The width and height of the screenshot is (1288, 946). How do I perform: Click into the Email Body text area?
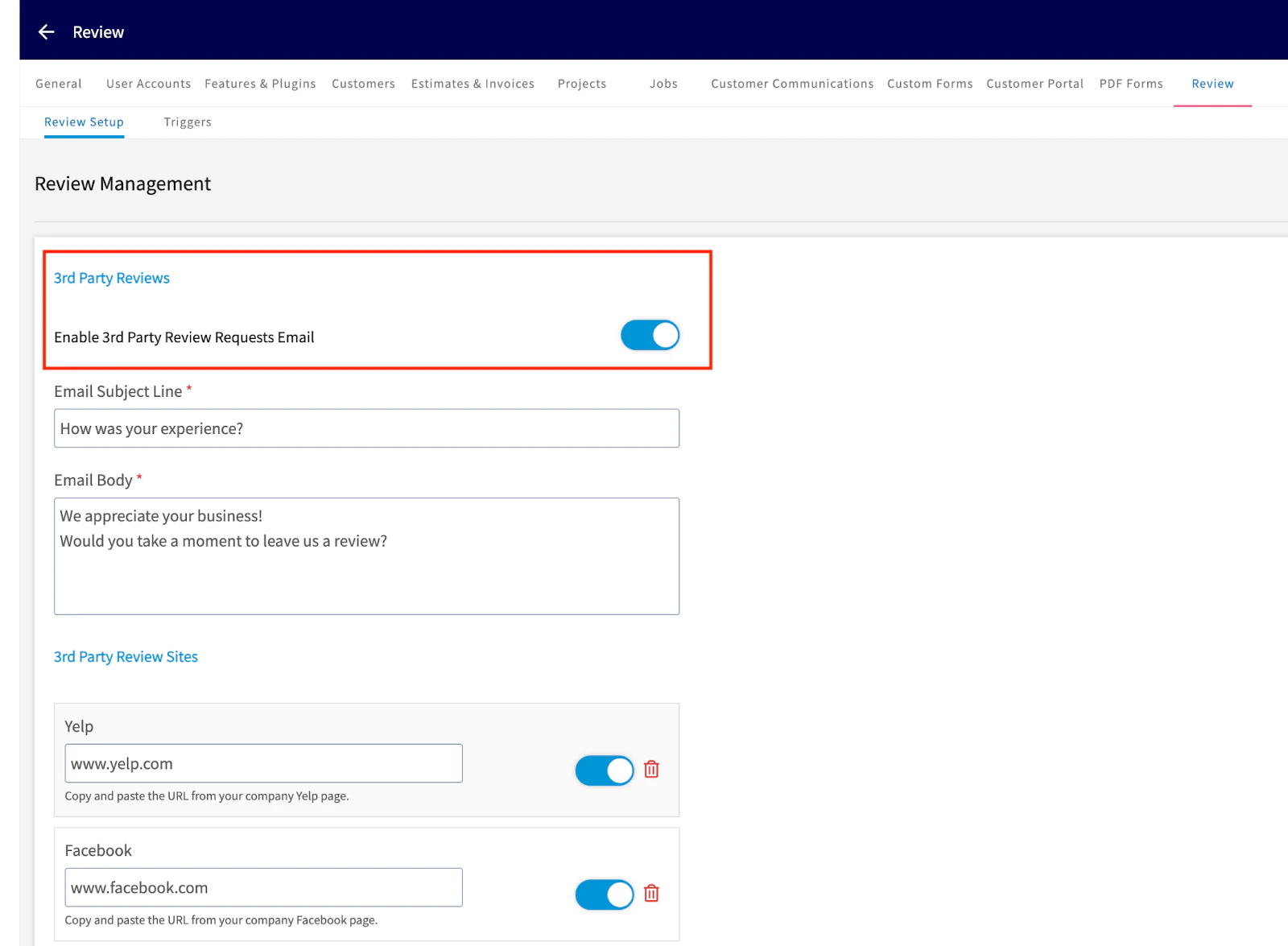[x=366, y=556]
